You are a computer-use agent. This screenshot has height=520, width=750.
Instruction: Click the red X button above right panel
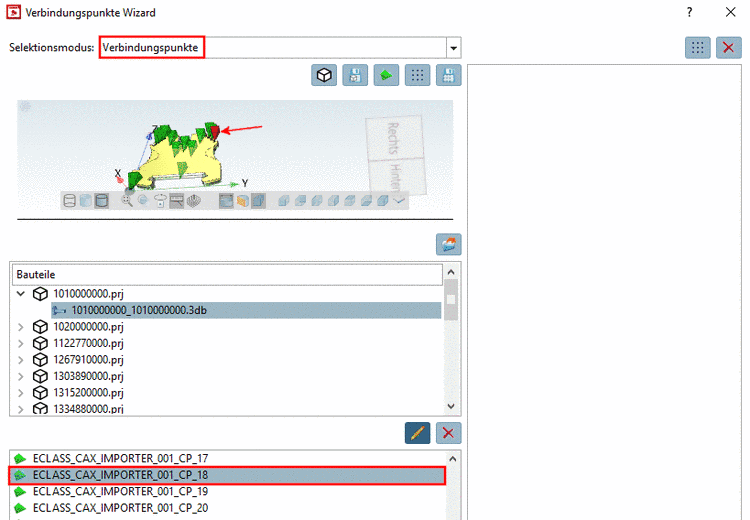(728, 47)
